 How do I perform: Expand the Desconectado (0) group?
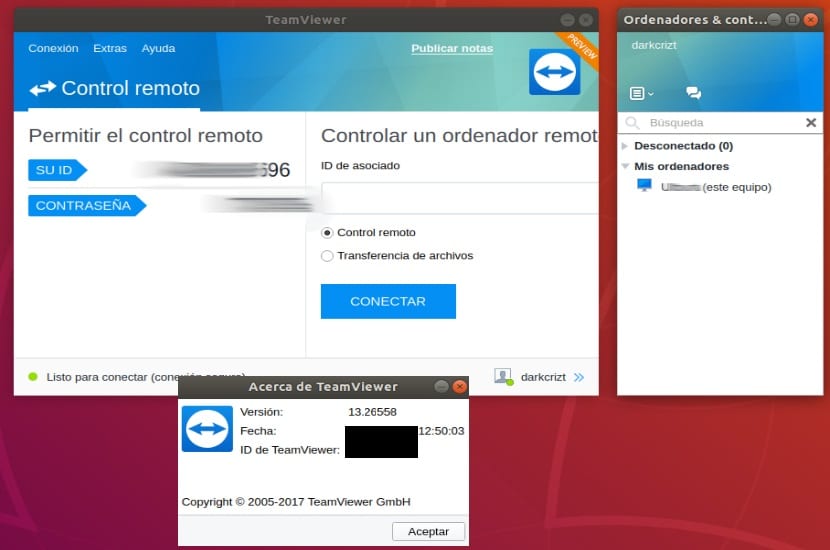pos(625,146)
